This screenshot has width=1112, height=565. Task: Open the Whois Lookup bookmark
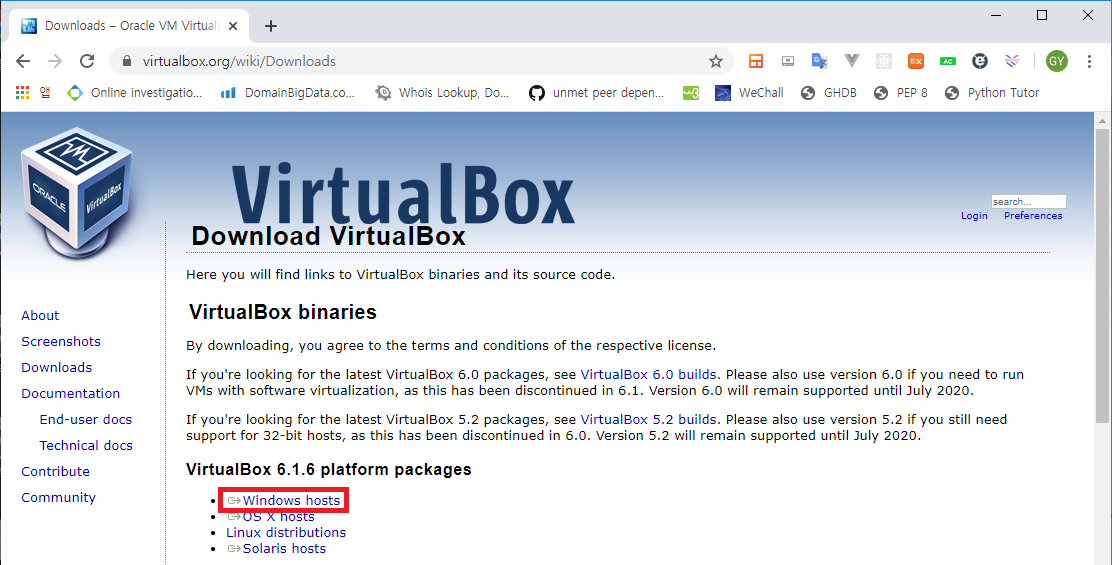(x=443, y=92)
